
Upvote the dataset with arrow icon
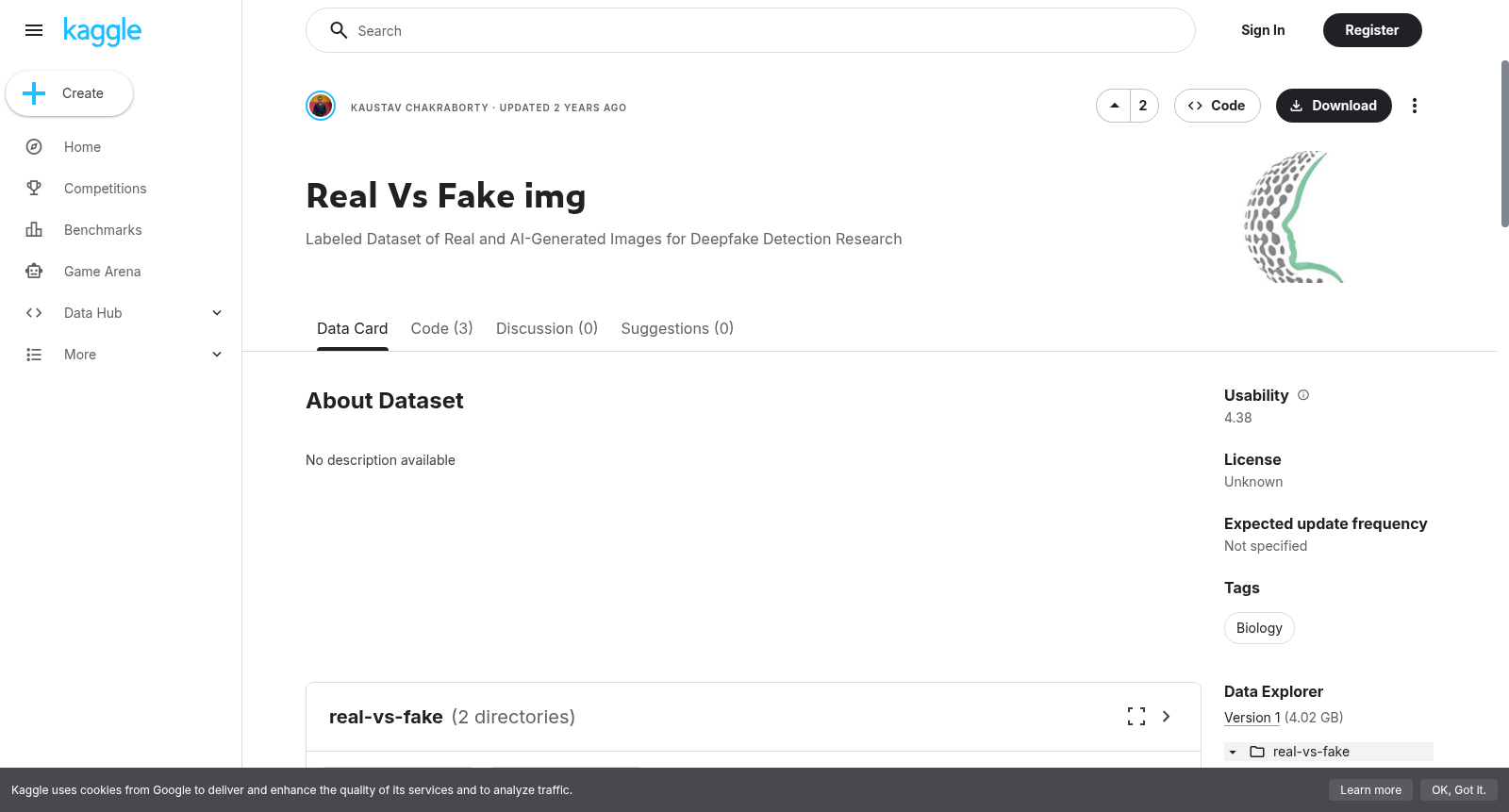(x=1114, y=106)
